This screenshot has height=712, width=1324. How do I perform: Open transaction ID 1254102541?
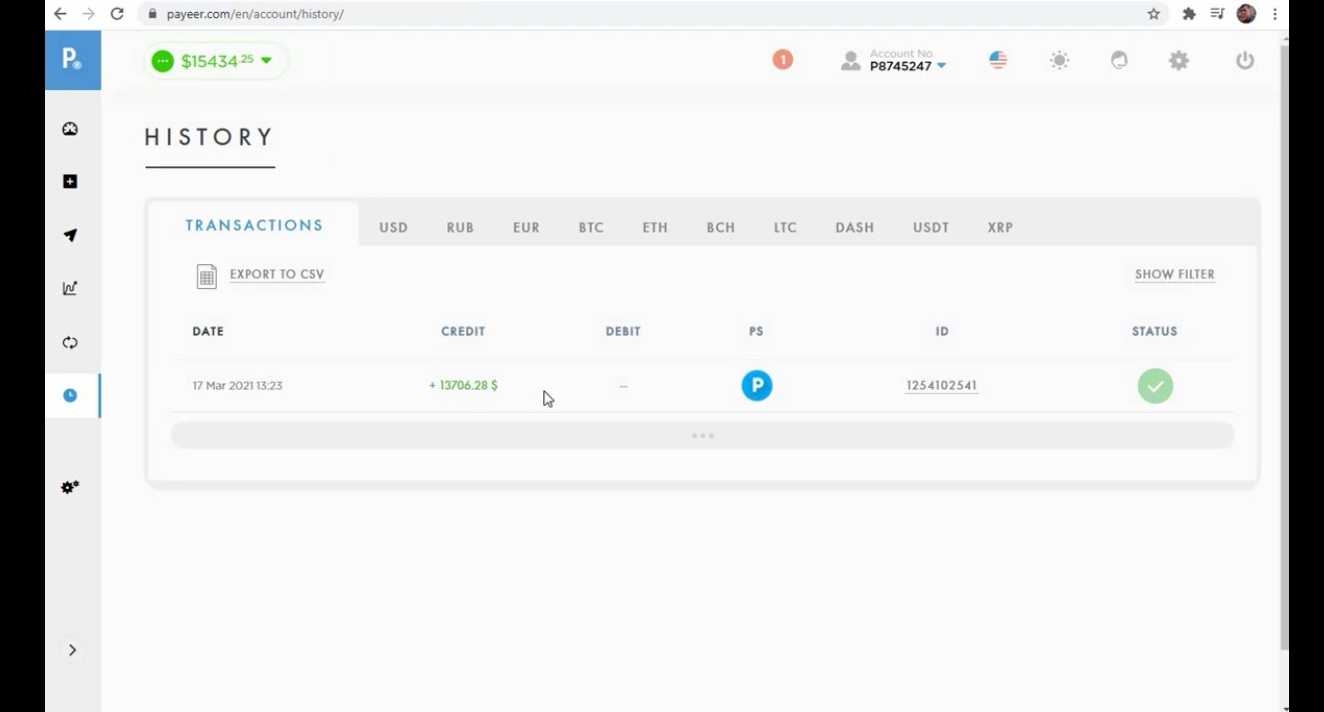(941, 386)
